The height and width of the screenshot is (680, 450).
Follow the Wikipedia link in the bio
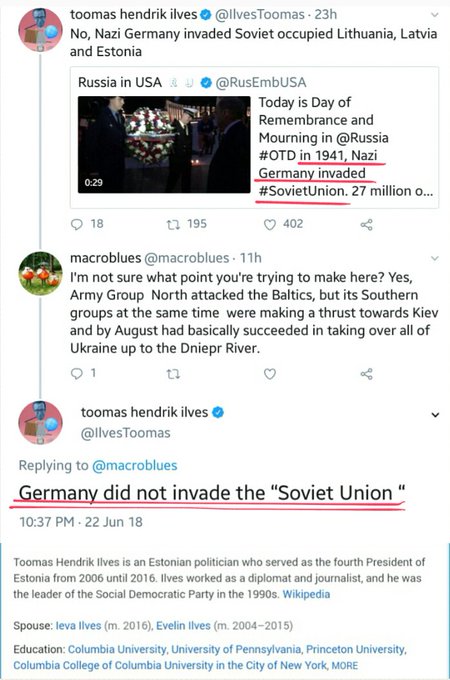coord(306,594)
